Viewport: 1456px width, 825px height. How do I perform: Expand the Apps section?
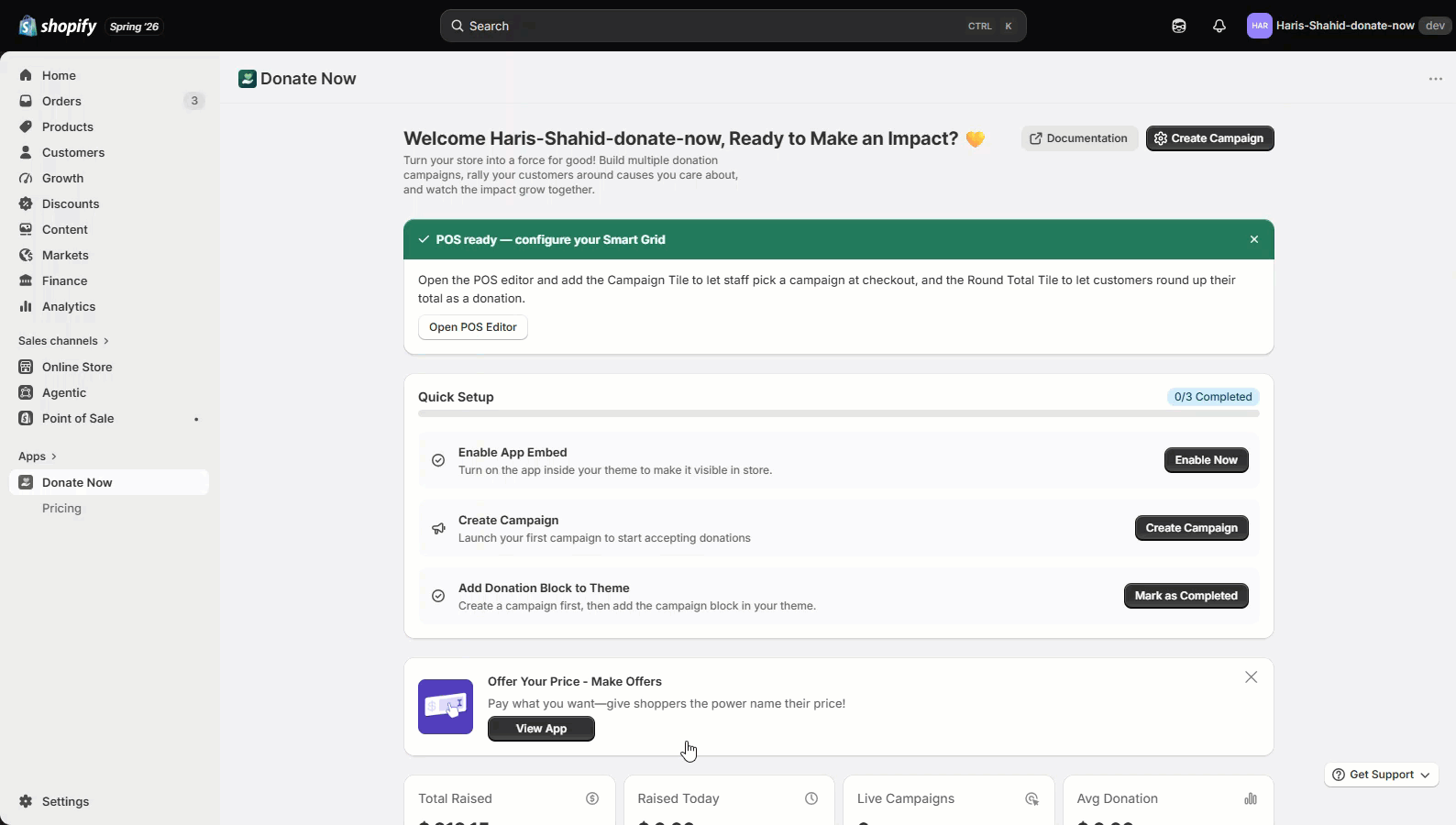click(x=38, y=456)
